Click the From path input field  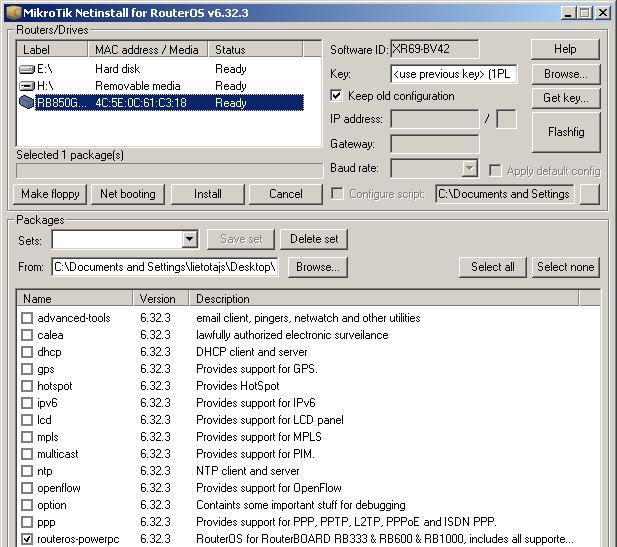[x=165, y=267]
